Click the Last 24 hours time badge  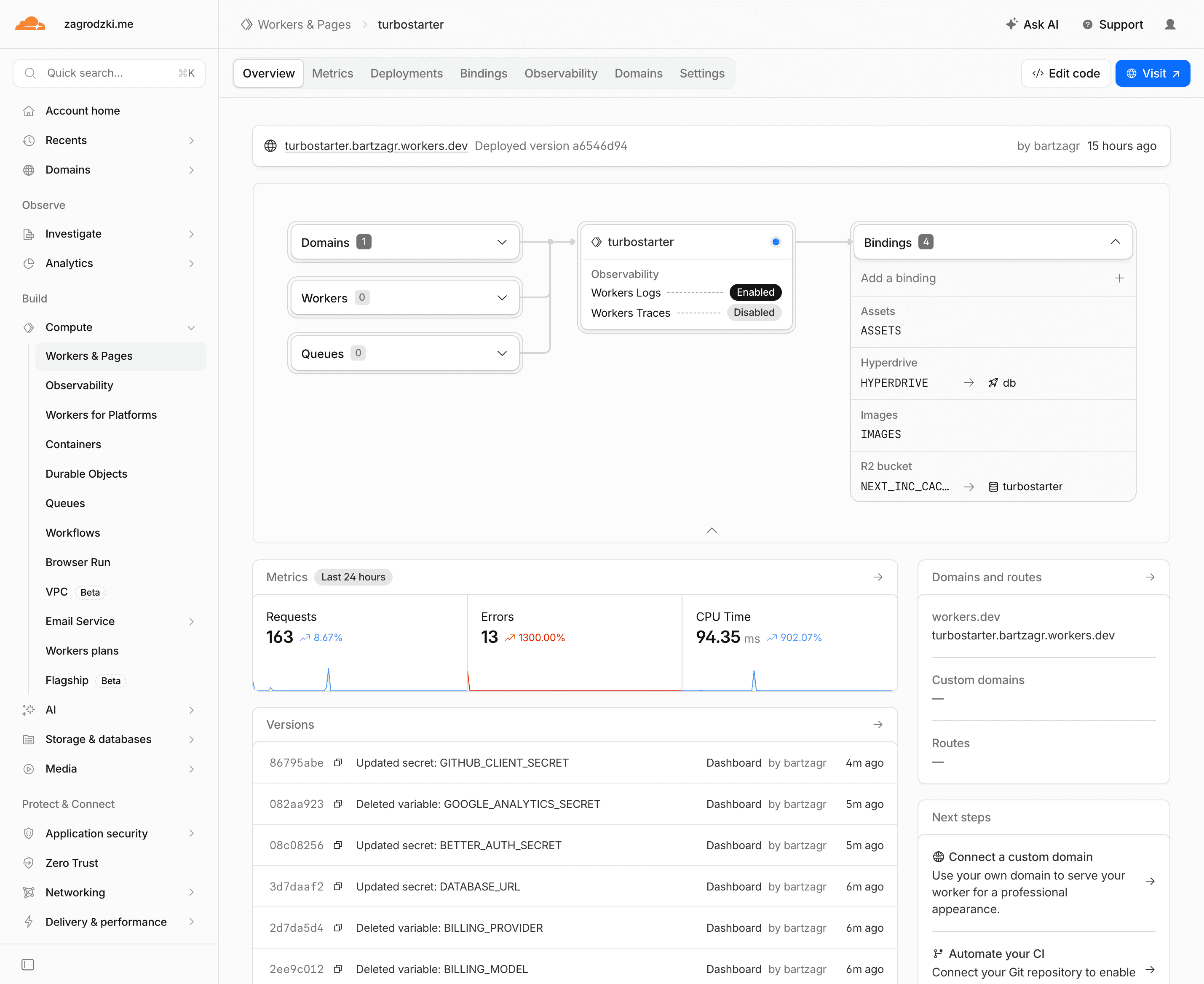click(x=353, y=577)
